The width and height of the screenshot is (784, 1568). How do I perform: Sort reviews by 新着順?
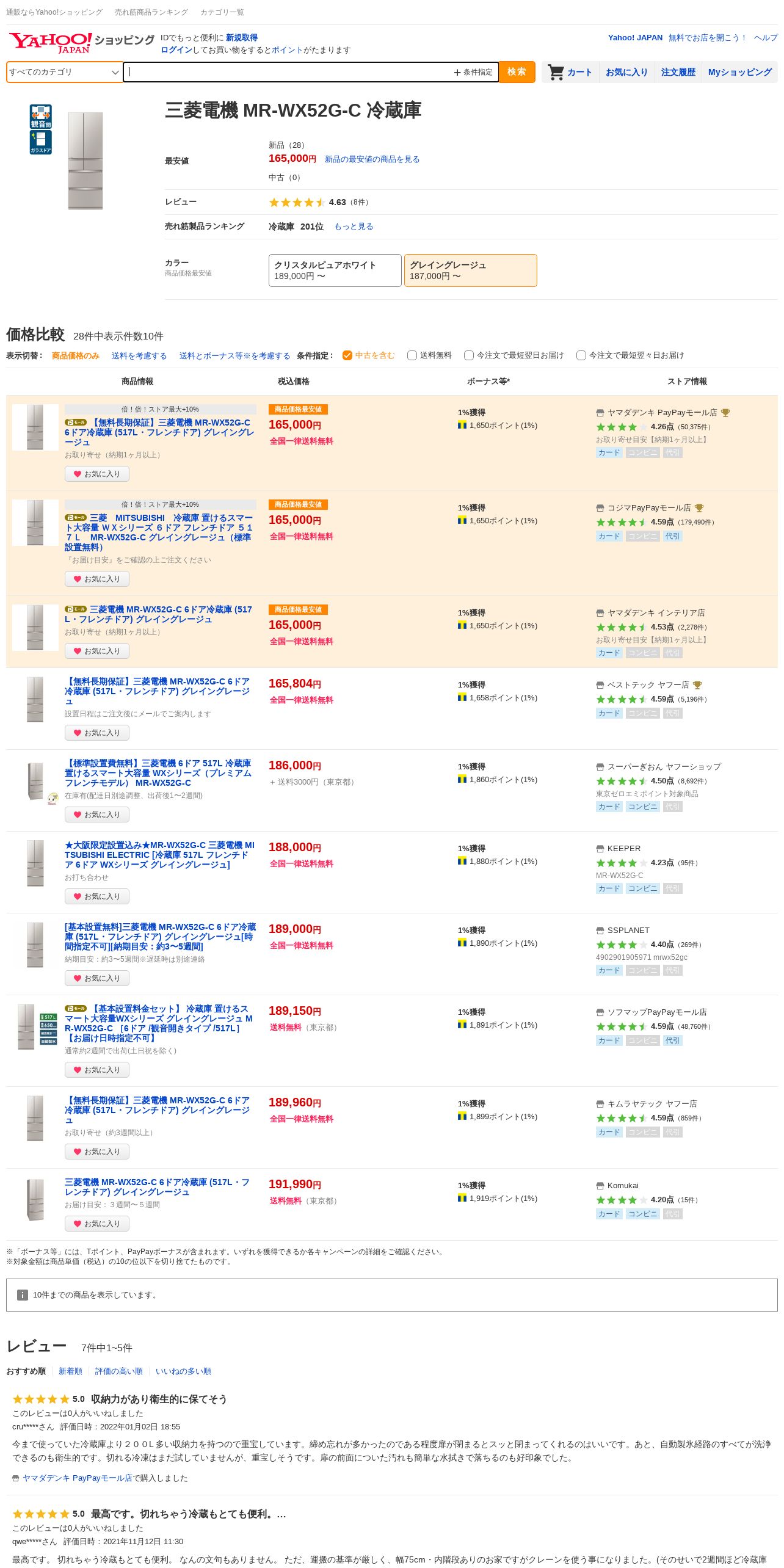click(70, 1371)
